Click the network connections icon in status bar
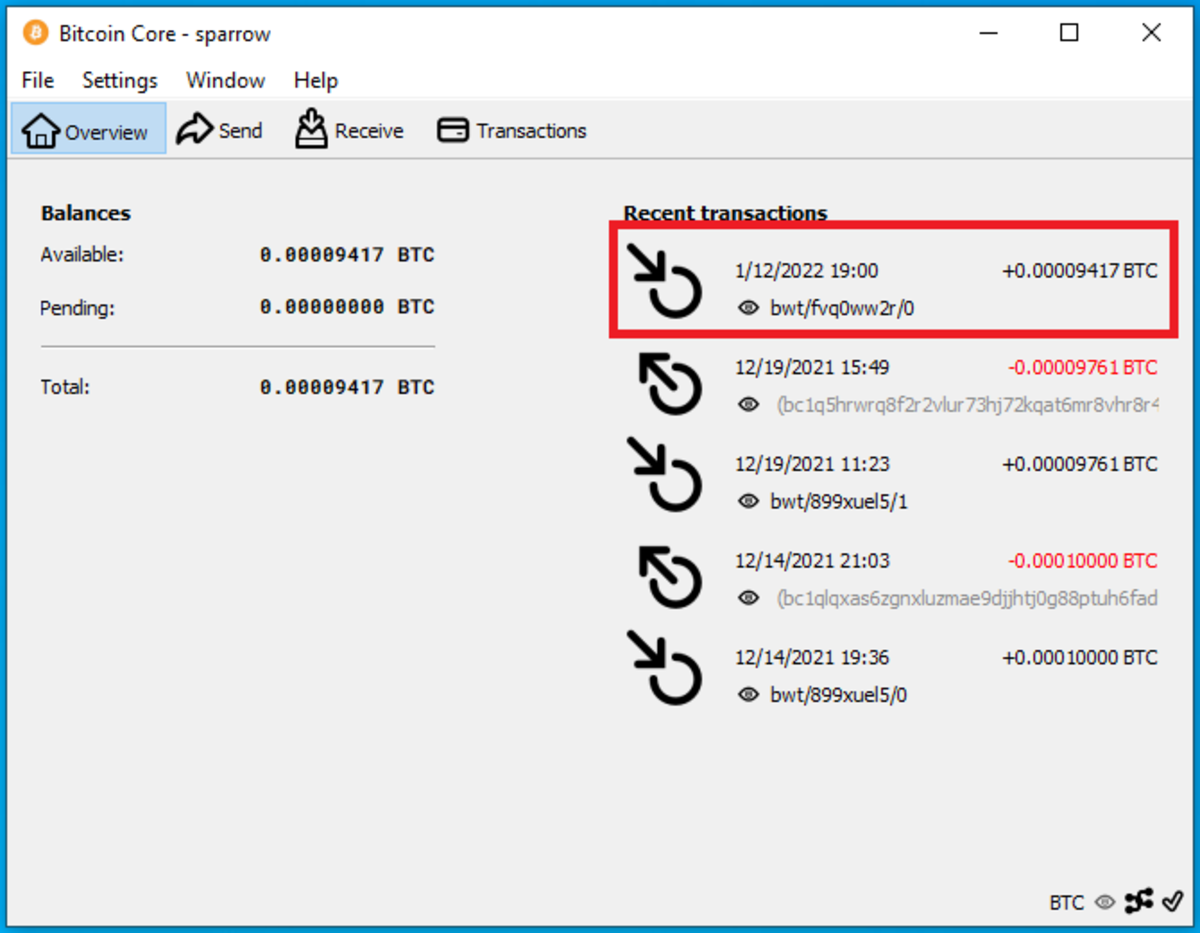The width and height of the screenshot is (1200, 933). (1139, 902)
